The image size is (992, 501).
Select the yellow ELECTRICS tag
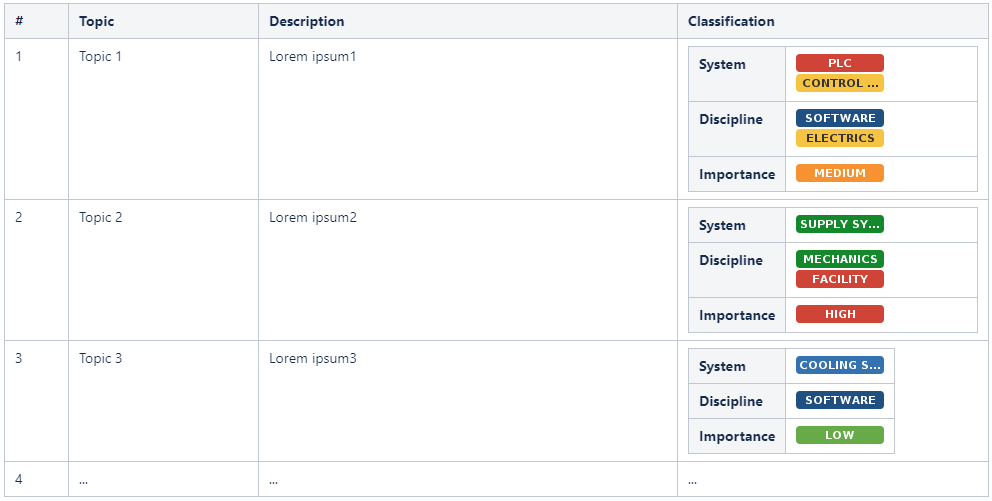[839, 138]
